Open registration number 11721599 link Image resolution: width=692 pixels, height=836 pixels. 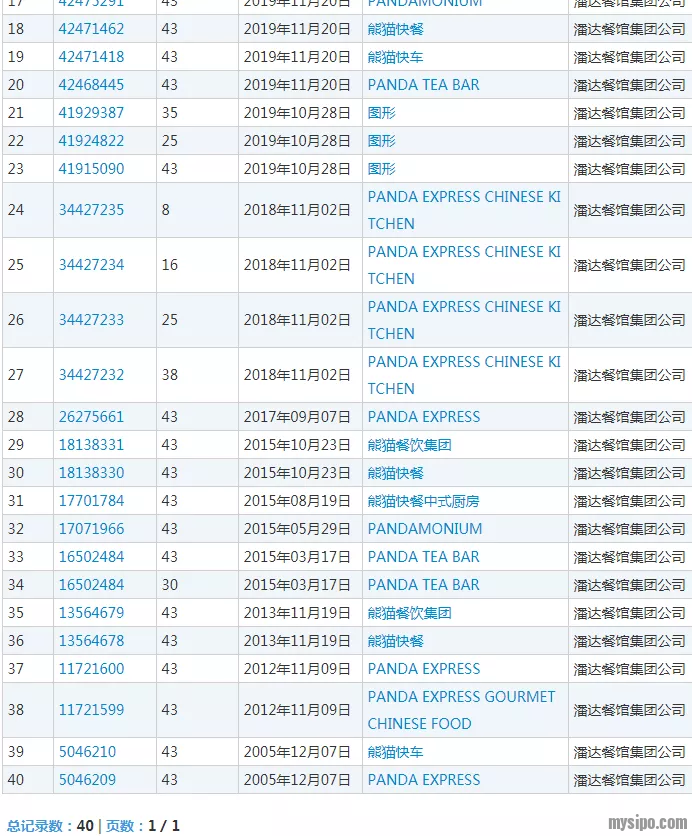[x=91, y=710]
